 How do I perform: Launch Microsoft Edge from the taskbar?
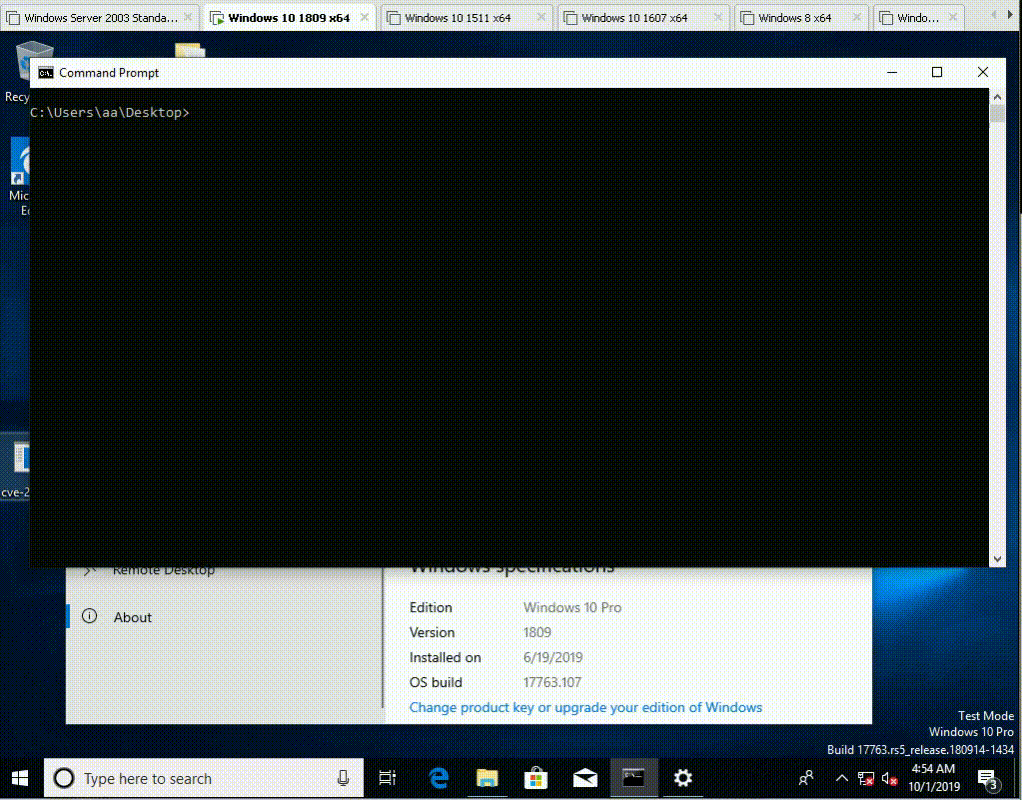click(438, 778)
